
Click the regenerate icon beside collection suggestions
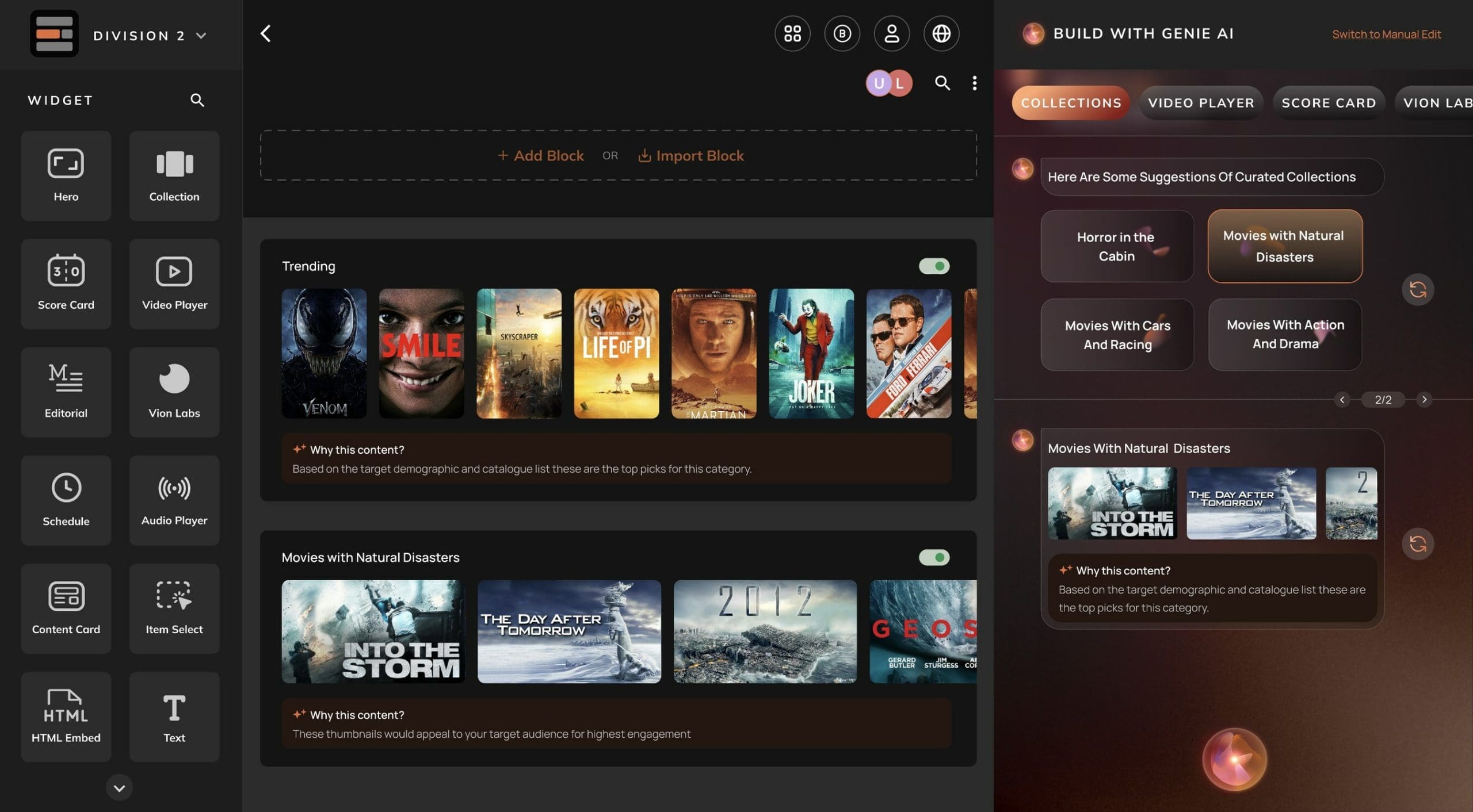(x=1418, y=289)
